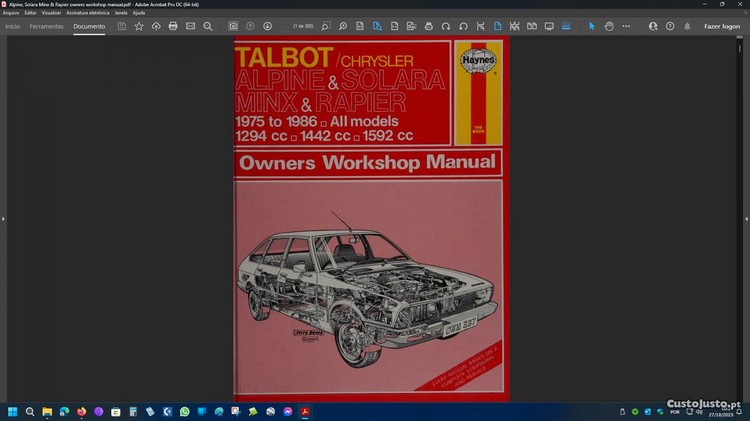This screenshot has width=750, height=421.
Task: Switch to the Ferramentas tab
Action: click(x=46, y=26)
